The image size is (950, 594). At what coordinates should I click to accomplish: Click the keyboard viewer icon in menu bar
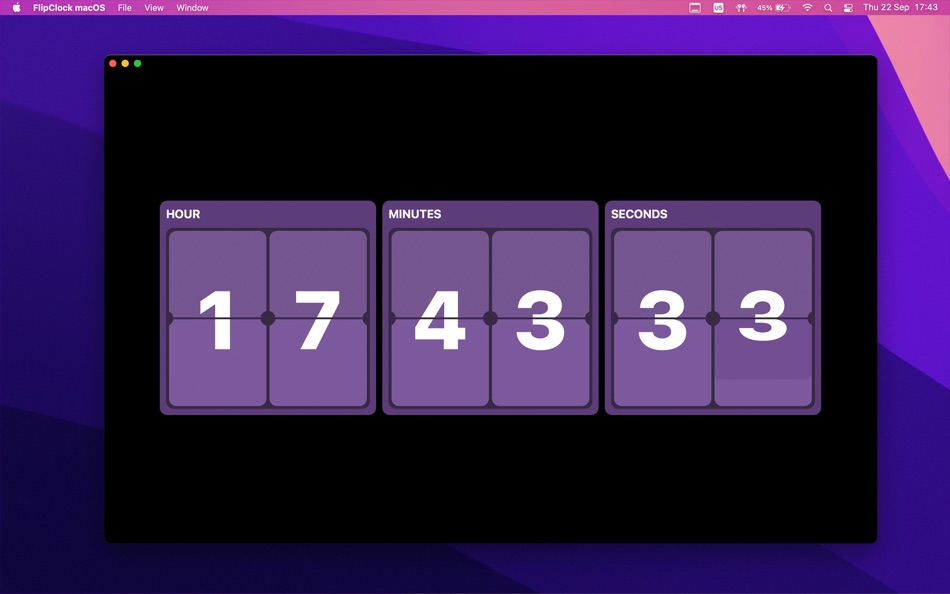click(695, 8)
